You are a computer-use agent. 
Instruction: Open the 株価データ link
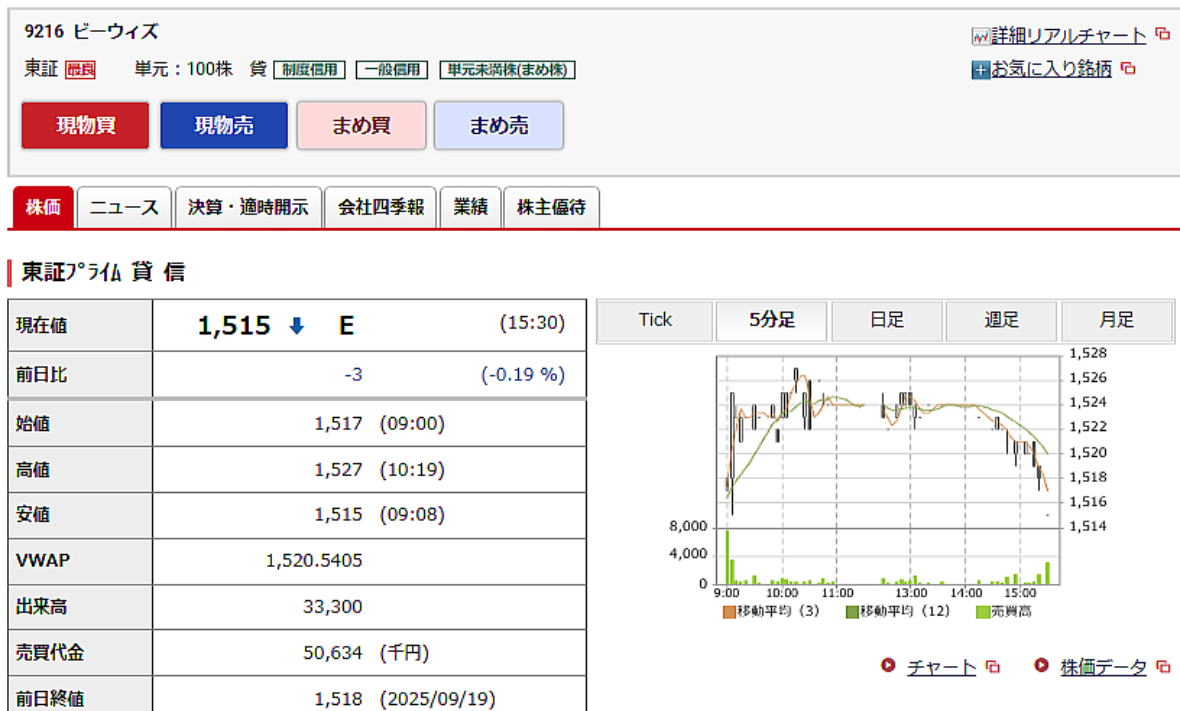tap(1103, 667)
